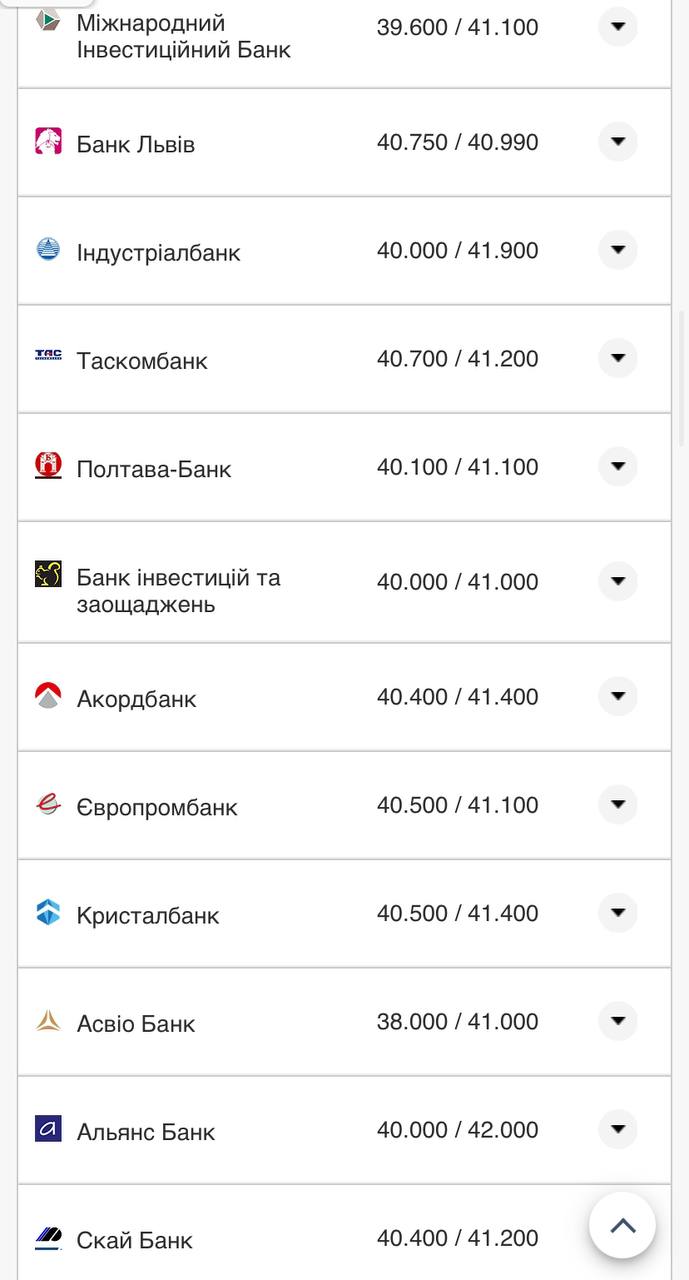
Task: Expand the Таскомбанк row dropdown arrow
Action: (x=618, y=358)
